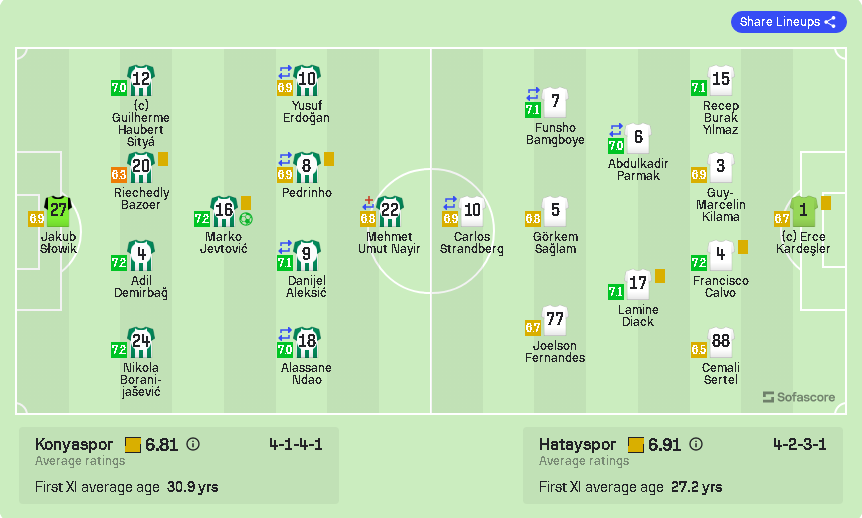
Task: Click Joelson Fernandes' 6.7 rating badge
Action: coord(533,327)
